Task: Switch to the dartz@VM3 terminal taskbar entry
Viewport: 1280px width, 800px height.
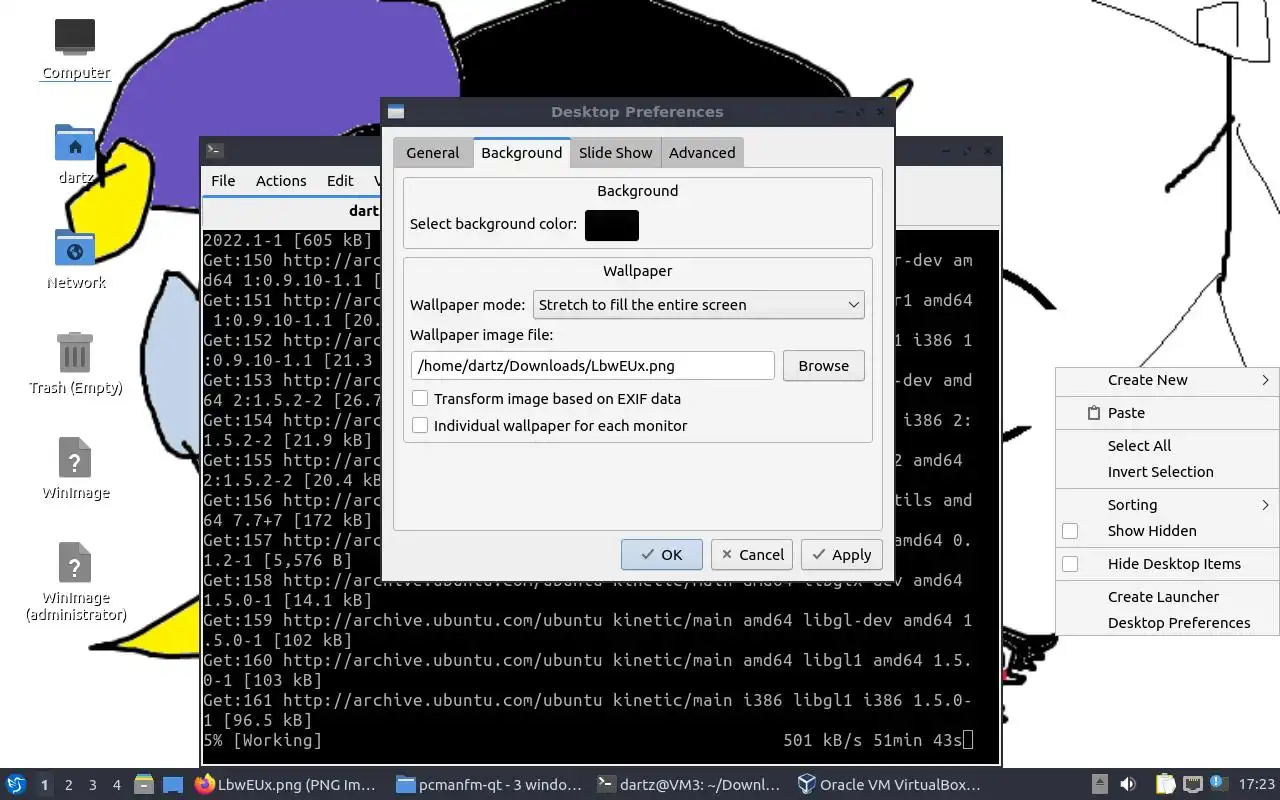Action: [688, 785]
